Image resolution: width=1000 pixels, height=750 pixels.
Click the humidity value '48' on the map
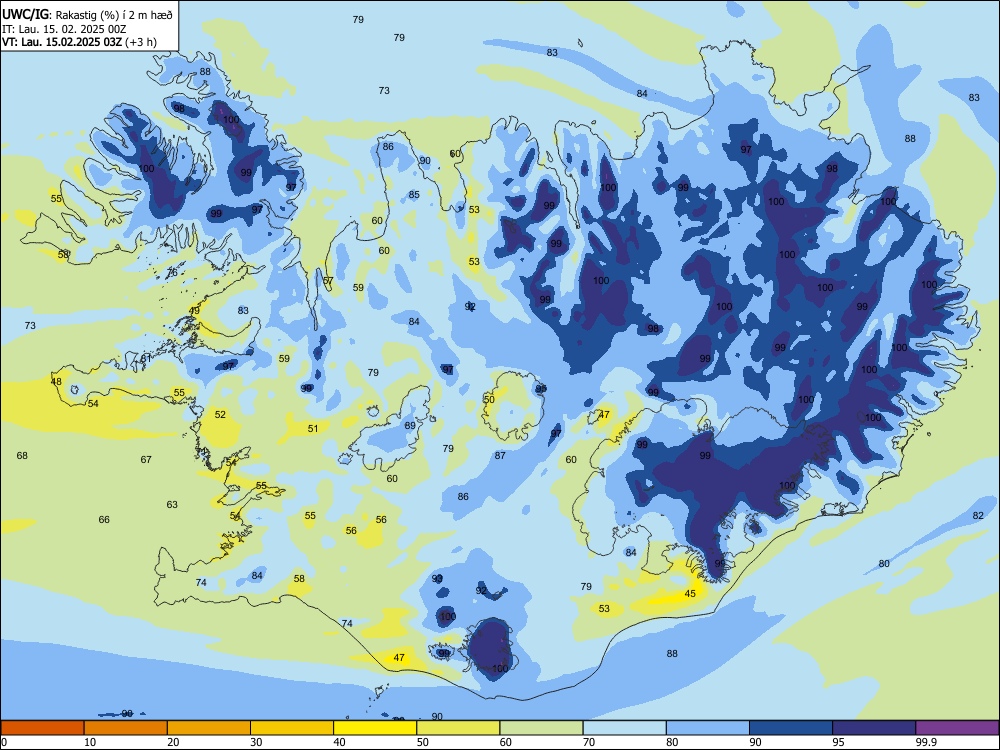coord(56,382)
